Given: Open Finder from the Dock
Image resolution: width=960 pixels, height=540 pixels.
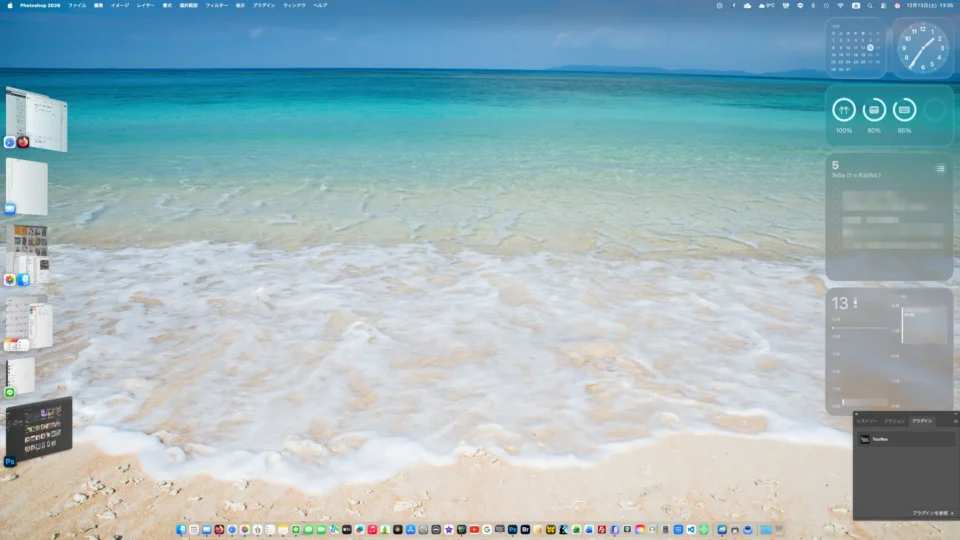Looking at the screenshot, I should click(x=181, y=530).
